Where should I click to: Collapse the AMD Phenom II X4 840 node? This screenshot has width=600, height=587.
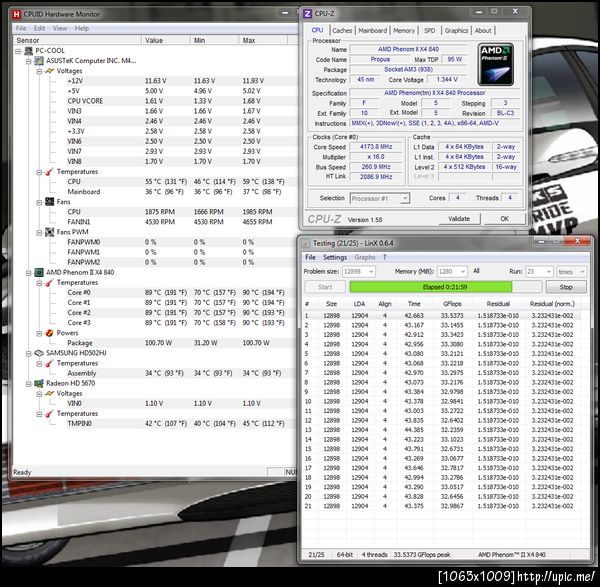29,272
